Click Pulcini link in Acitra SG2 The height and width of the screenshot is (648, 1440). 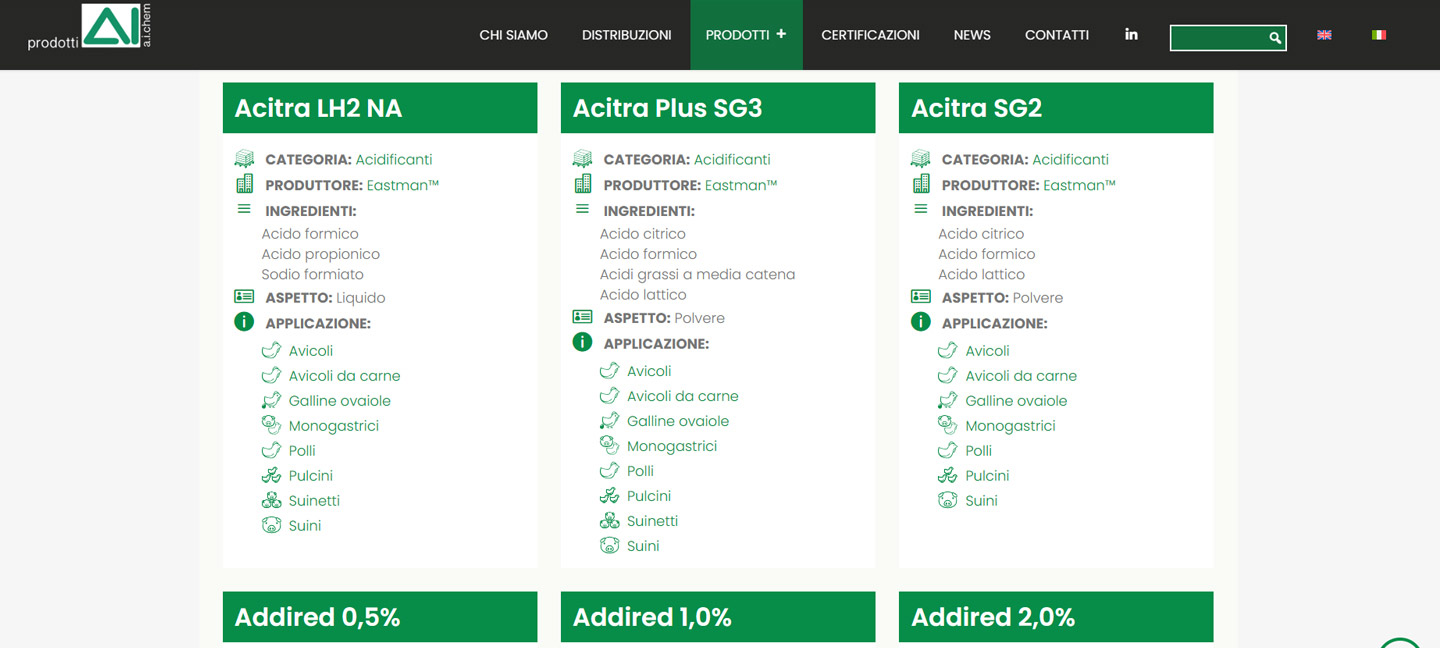987,476
